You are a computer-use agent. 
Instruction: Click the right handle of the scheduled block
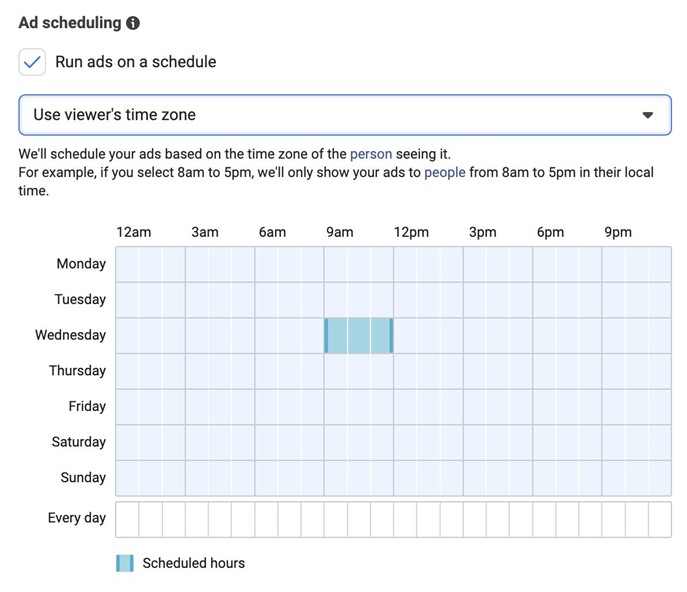click(x=391, y=335)
